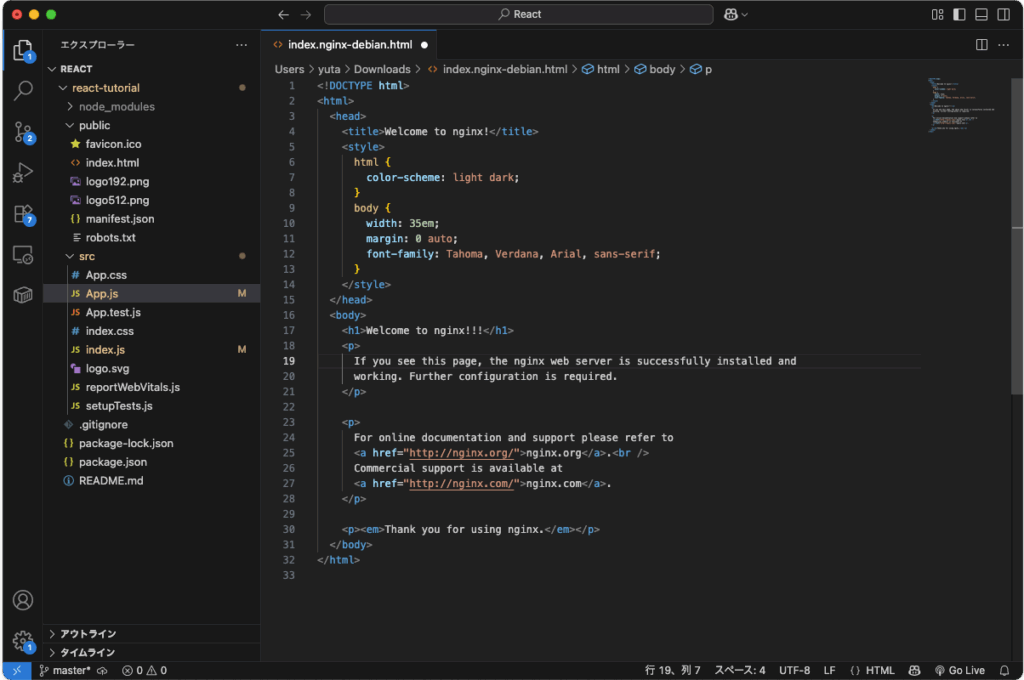This screenshot has width=1024, height=680.
Task: Open the errors and warnings panel
Action: [144, 670]
